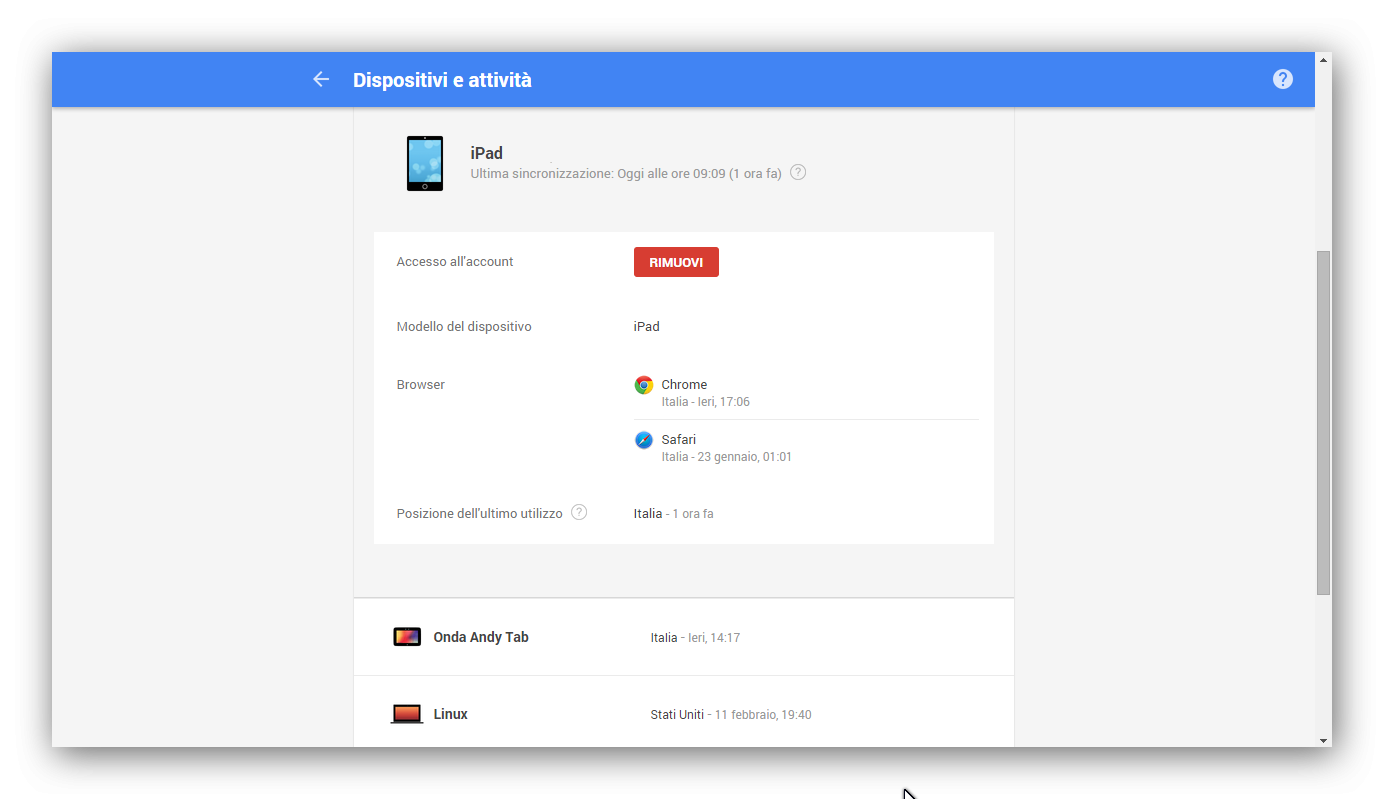Click the Onda Andy Tab tablet icon
Viewport: 1384px width, 799px height.
pyautogui.click(x=407, y=637)
